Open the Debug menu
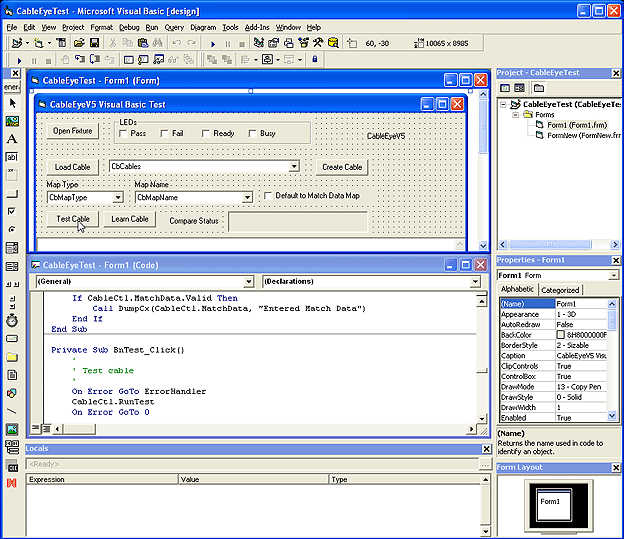Screen dimensions: 624x539 click(x=129, y=27)
